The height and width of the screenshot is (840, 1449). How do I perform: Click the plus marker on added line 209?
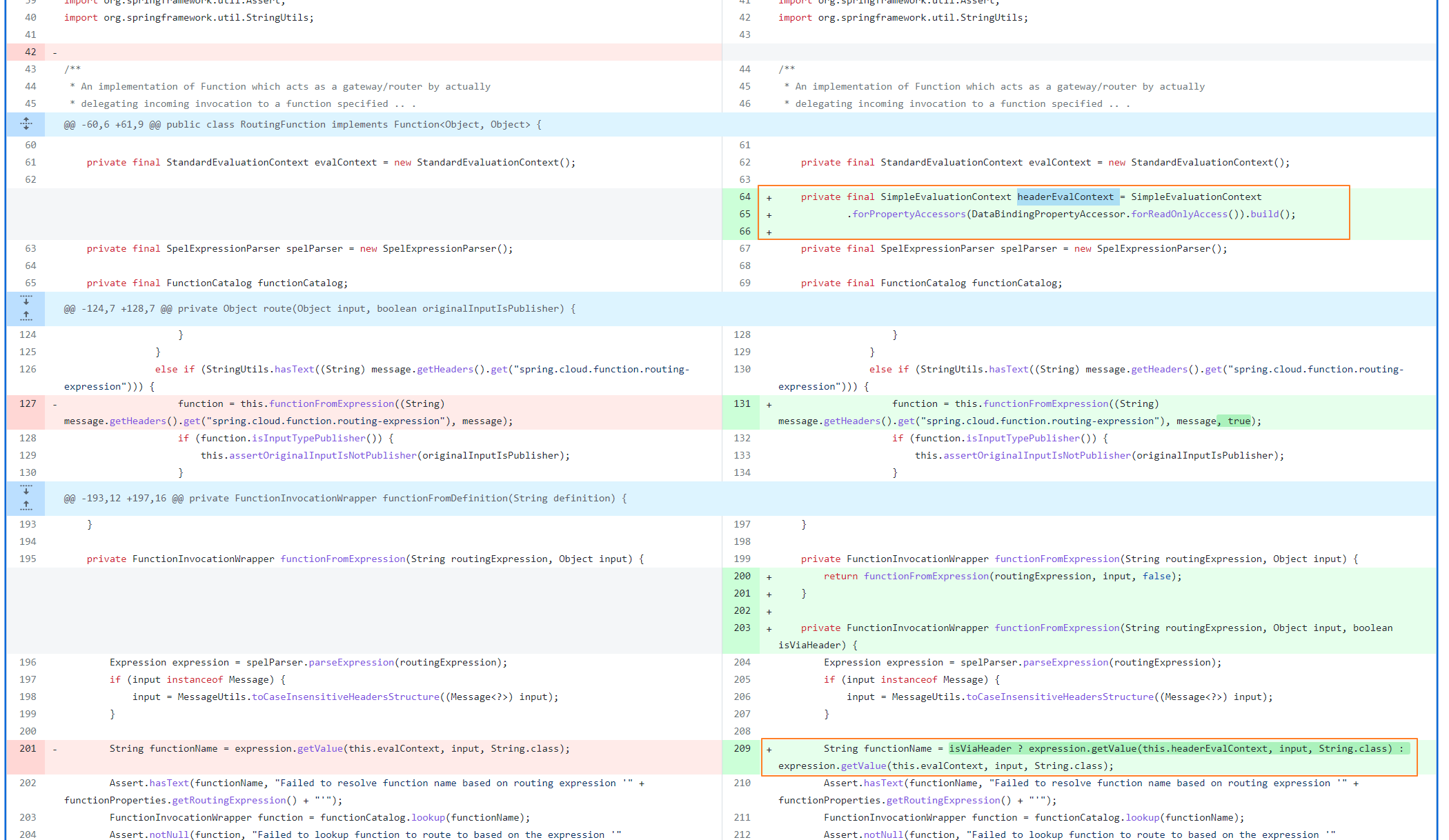(769, 749)
